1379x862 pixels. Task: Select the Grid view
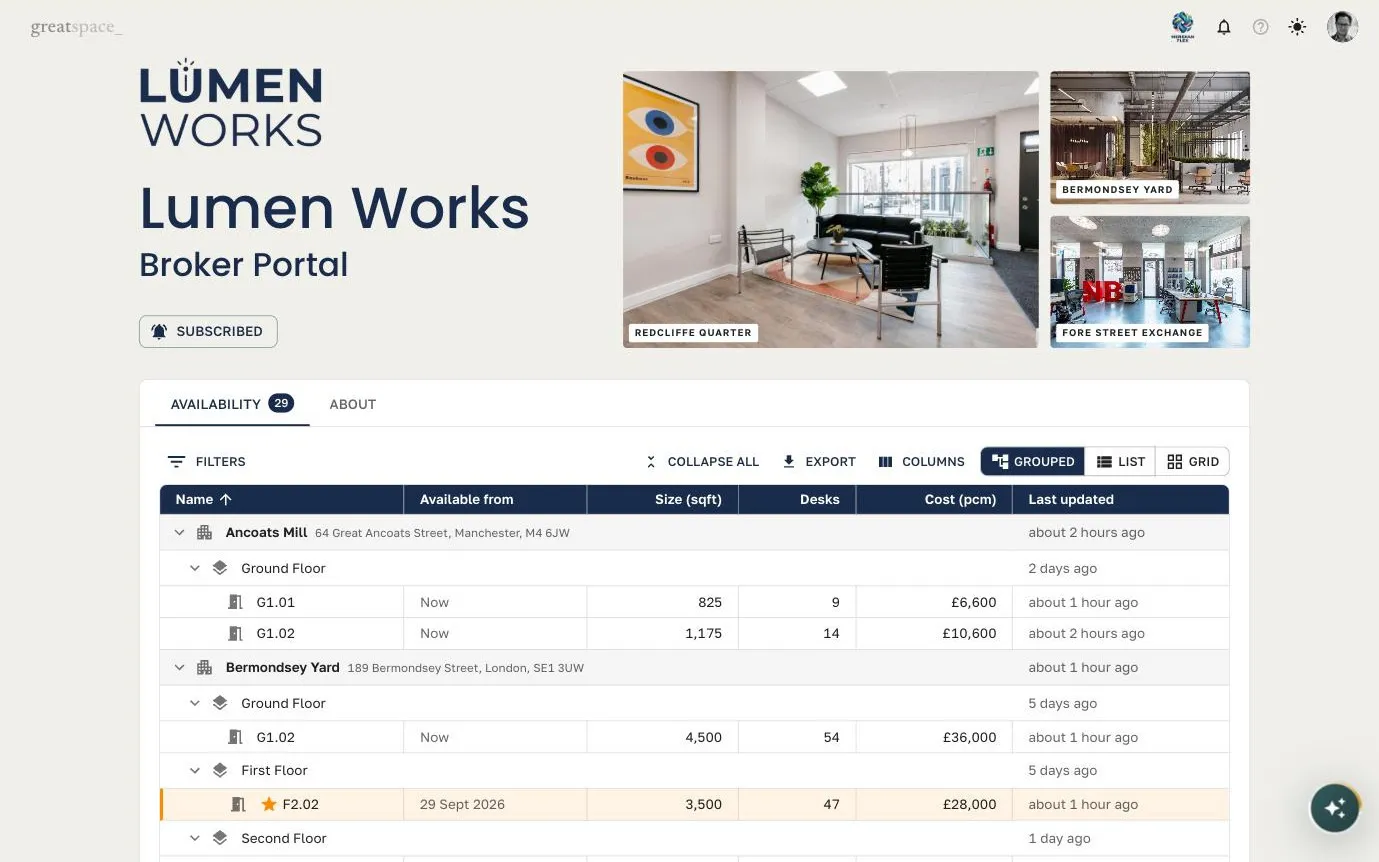coord(1193,462)
